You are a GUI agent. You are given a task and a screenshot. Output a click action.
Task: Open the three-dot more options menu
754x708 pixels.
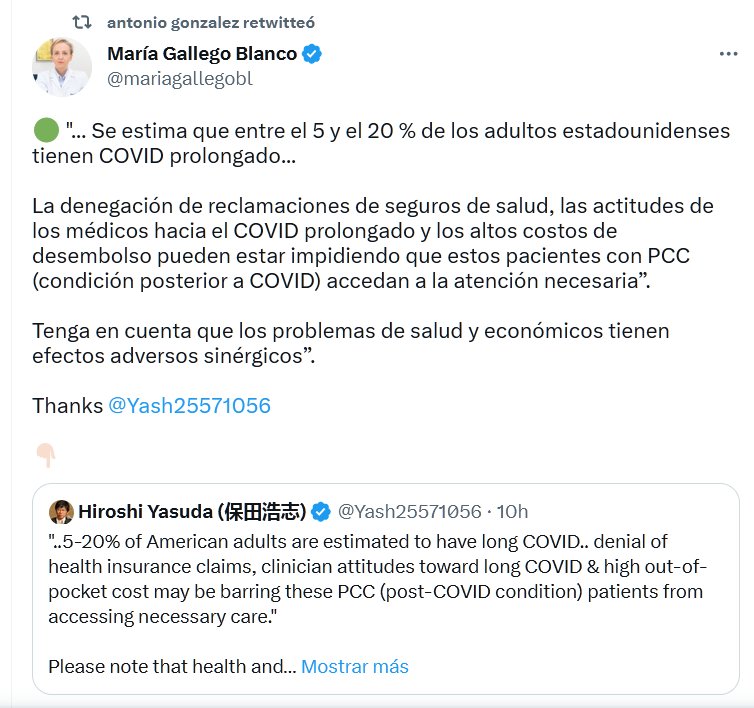click(727, 55)
